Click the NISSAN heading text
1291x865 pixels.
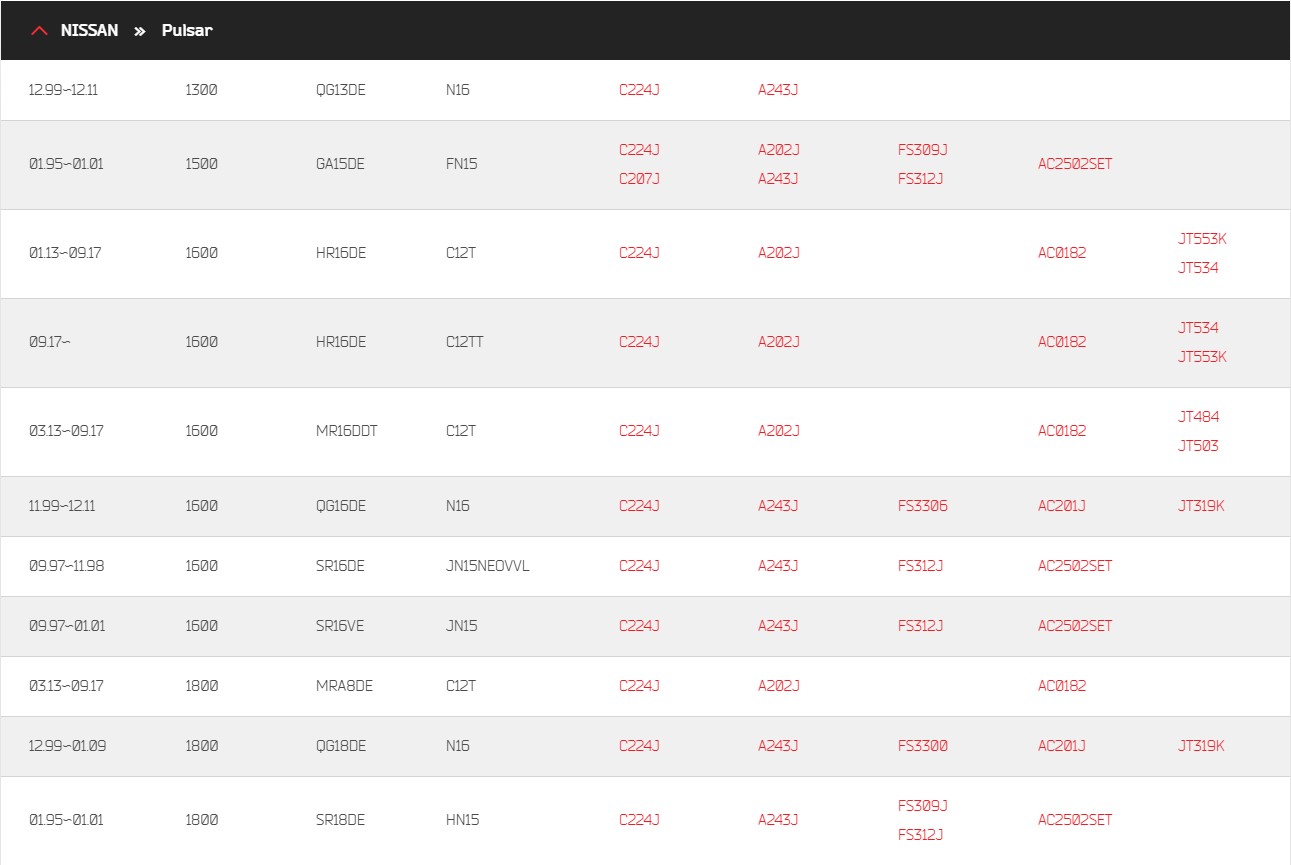pos(89,30)
